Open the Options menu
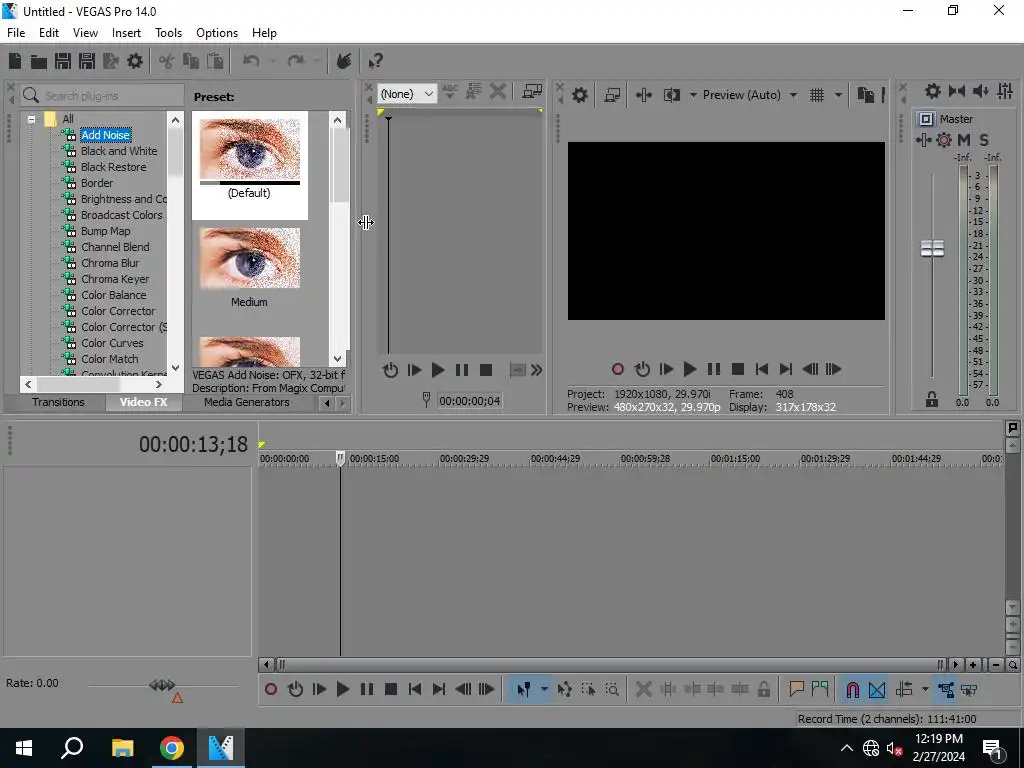This screenshot has height=768, width=1024. (x=217, y=33)
